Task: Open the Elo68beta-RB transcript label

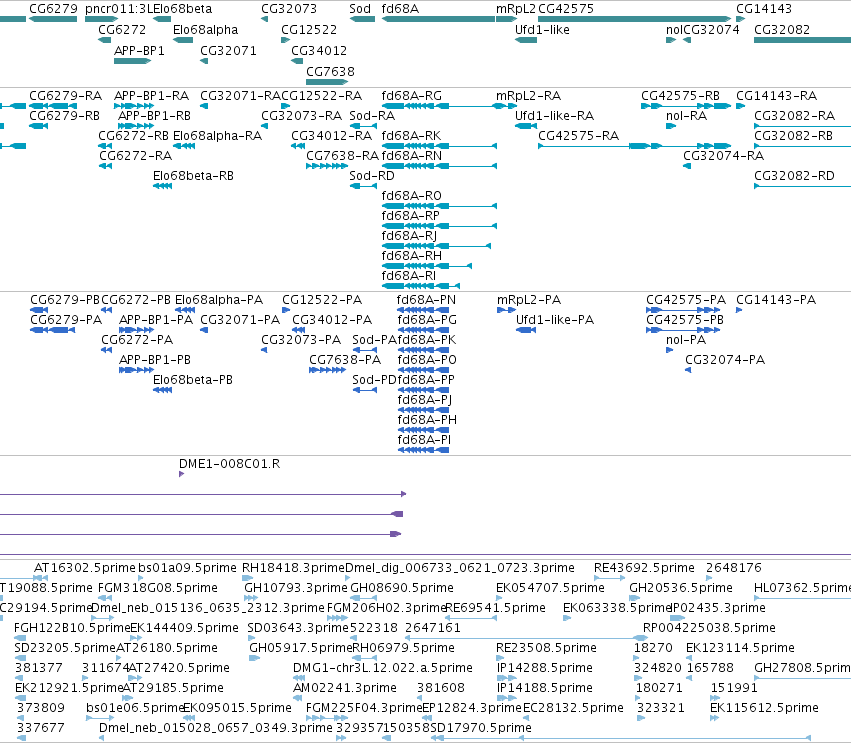Action: point(193,176)
